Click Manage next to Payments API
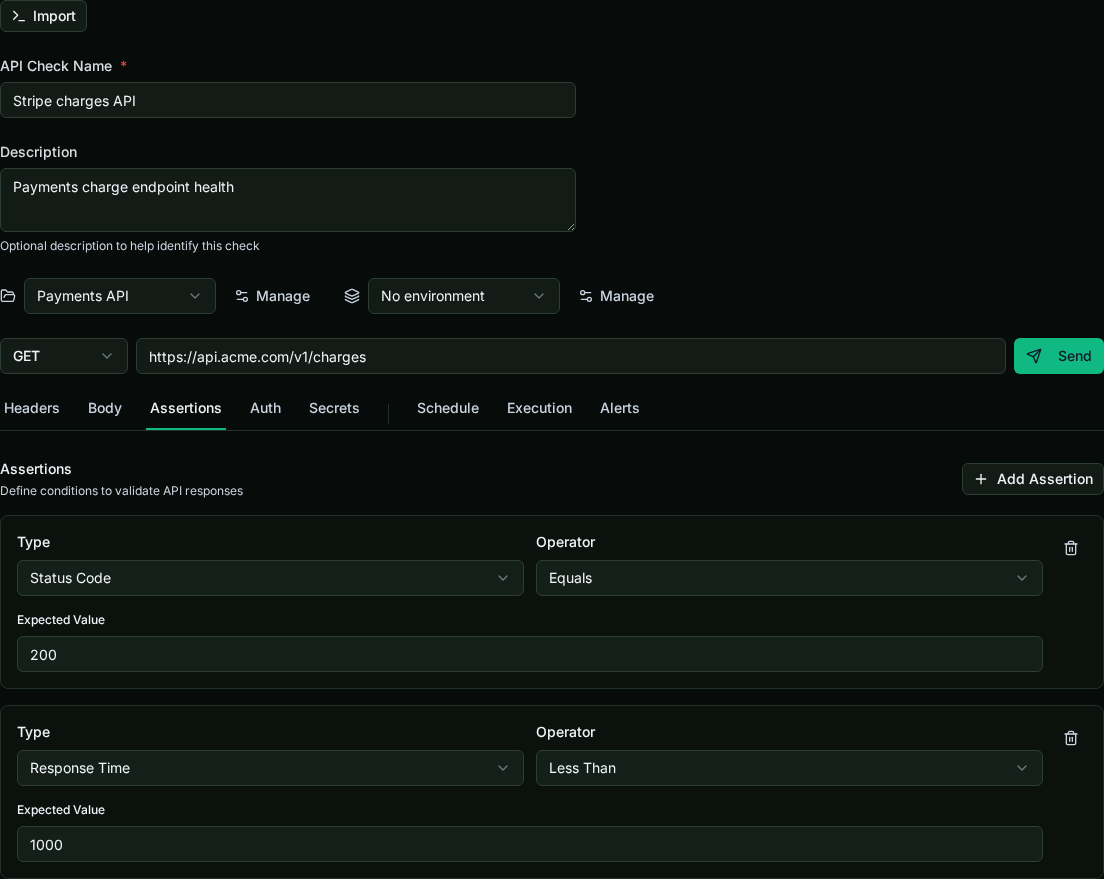Screen dimensions: 1104x879 (x=272, y=296)
